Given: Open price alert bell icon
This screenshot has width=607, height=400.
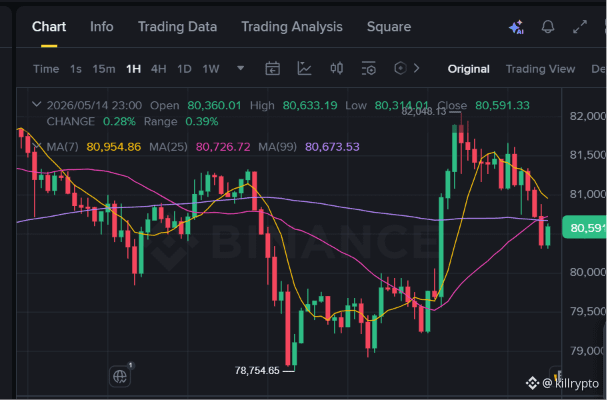Looking at the screenshot, I should pos(548,27).
